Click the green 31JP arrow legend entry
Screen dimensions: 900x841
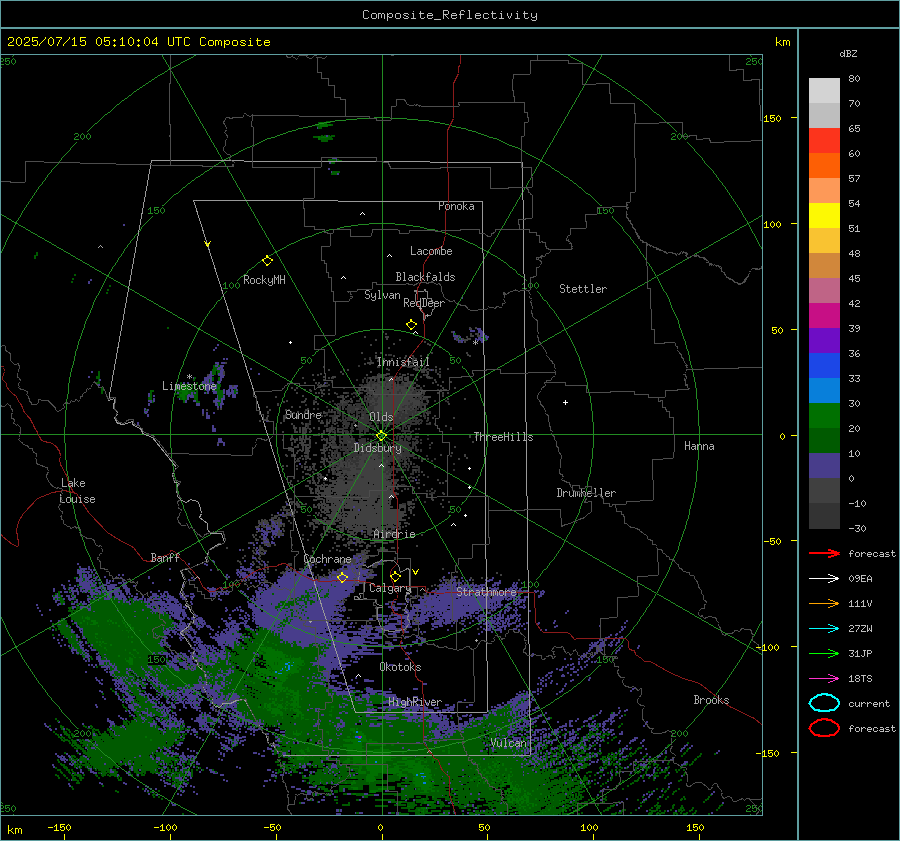(824, 653)
